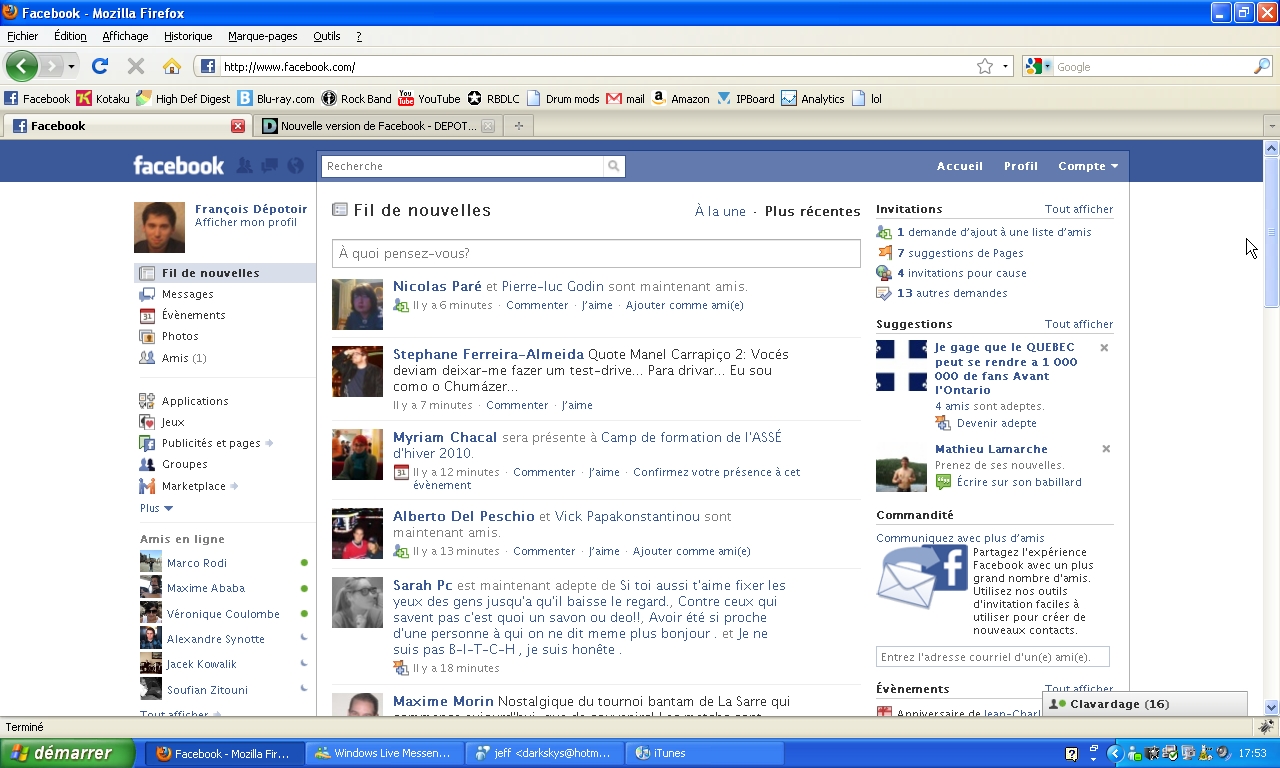Image resolution: width=1280 pixels, height=768 pixels.
Task: Open Photos in the left sidebar
Action: click(180, 336)
